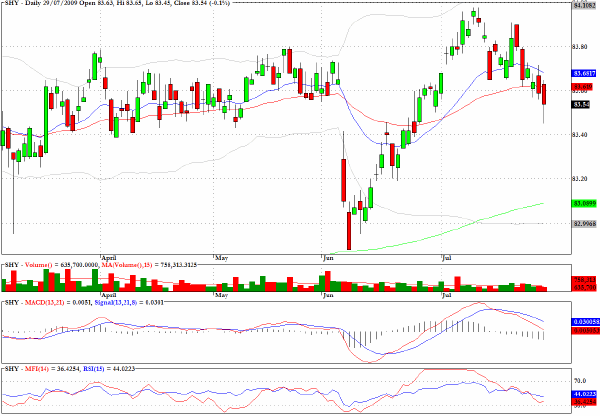Viewport: 600px width, 416px height.
Task: Click the black 83.54 closing price label
Action: click(581, 104)
